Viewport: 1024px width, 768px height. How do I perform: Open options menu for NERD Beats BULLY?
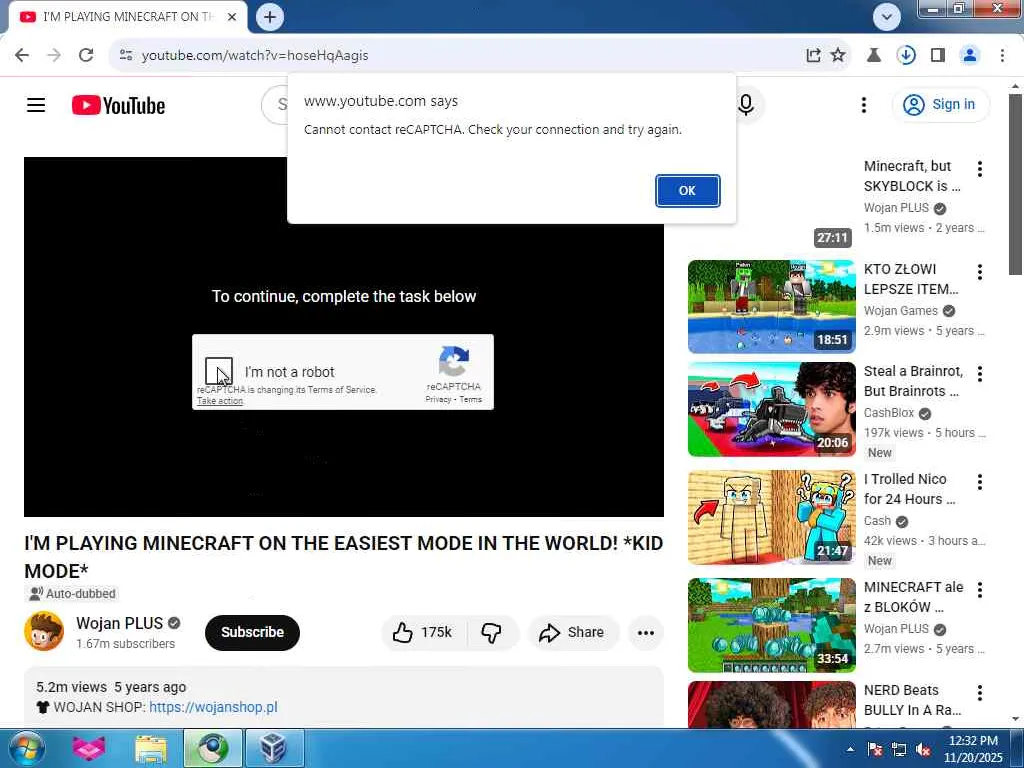[x=980, y=693]
